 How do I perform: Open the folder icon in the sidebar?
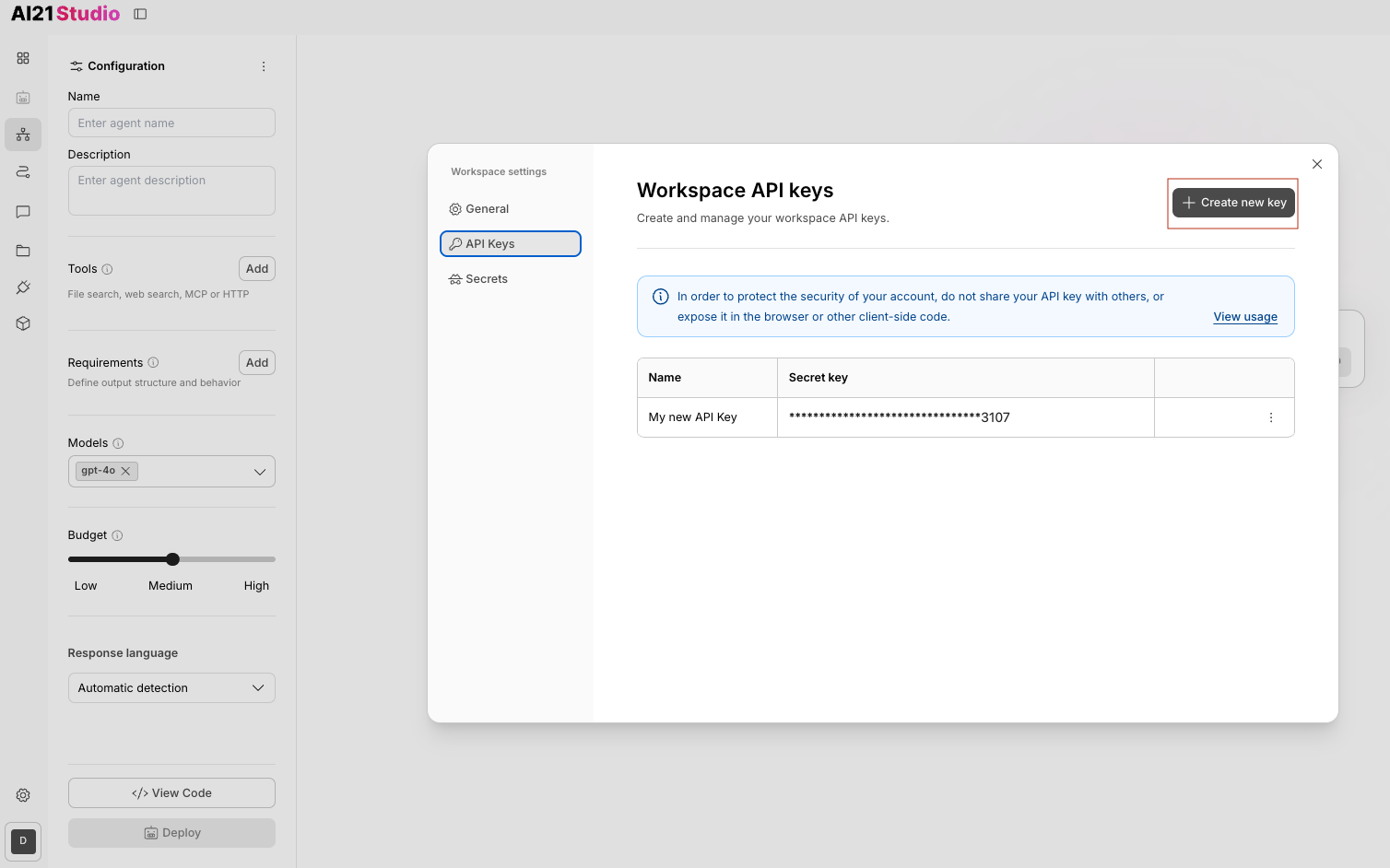(x=23, y=251)
